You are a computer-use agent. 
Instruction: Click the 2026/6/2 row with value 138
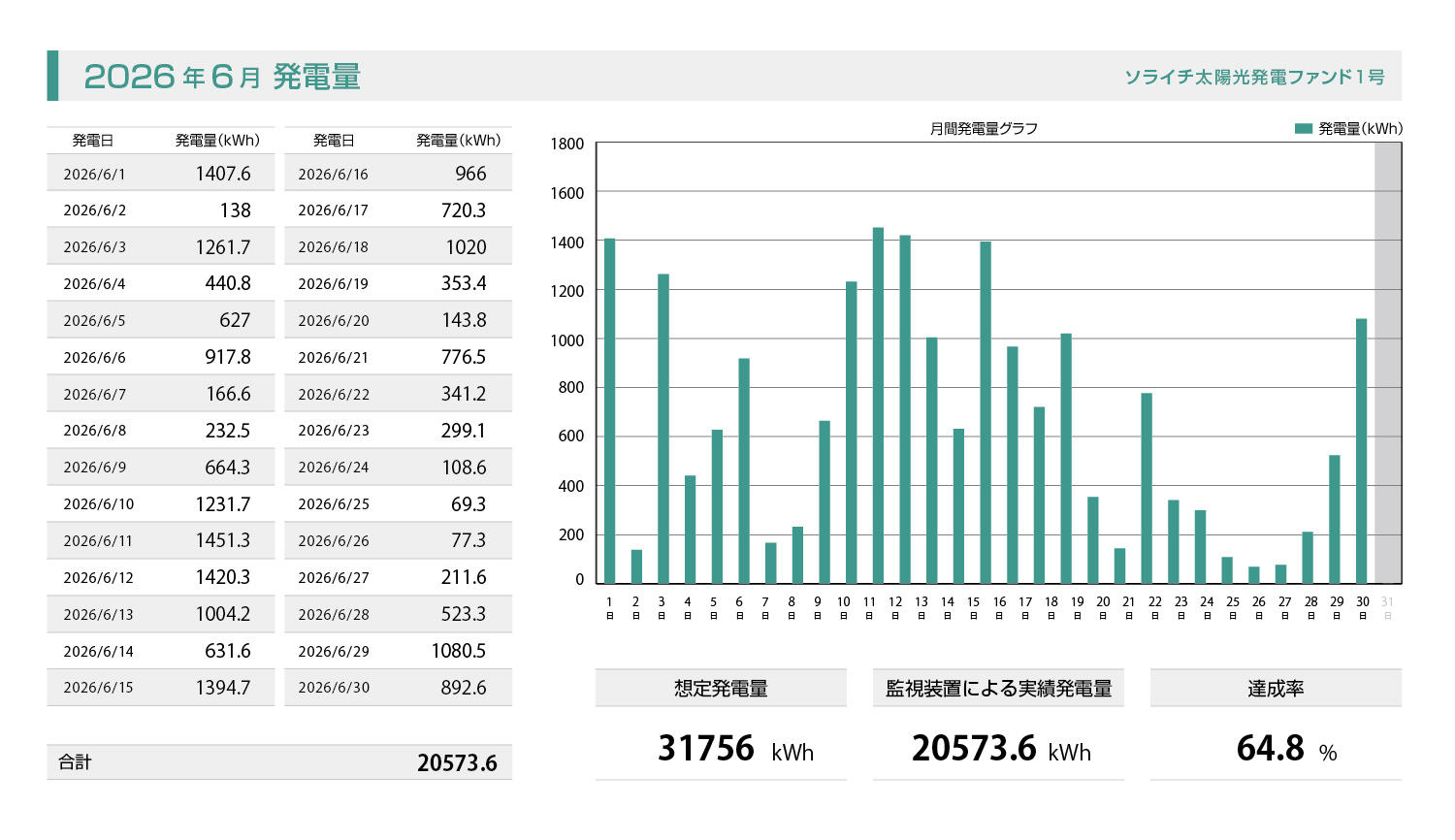[160, 210]
